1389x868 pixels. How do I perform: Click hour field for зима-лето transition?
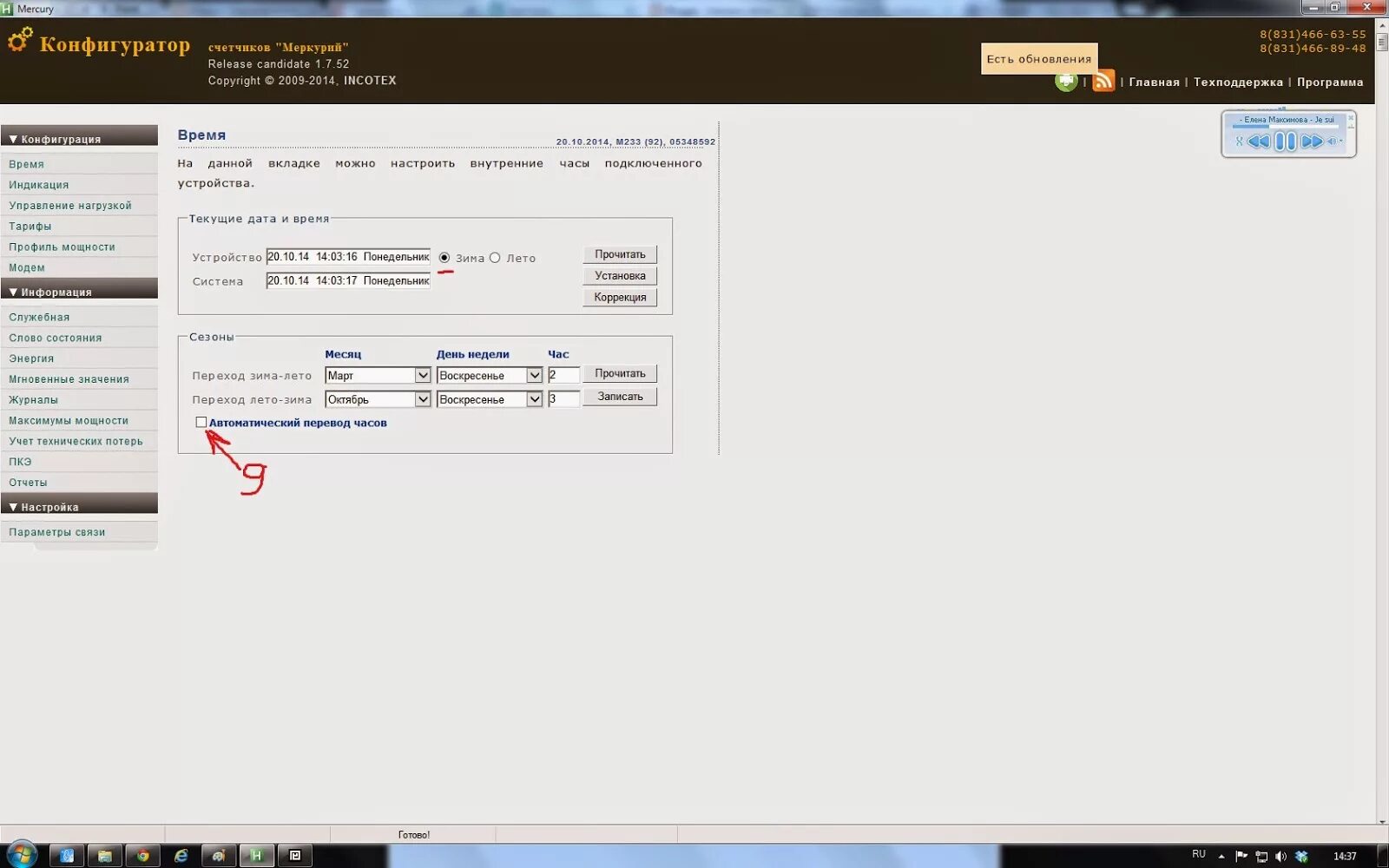[563, 375]
